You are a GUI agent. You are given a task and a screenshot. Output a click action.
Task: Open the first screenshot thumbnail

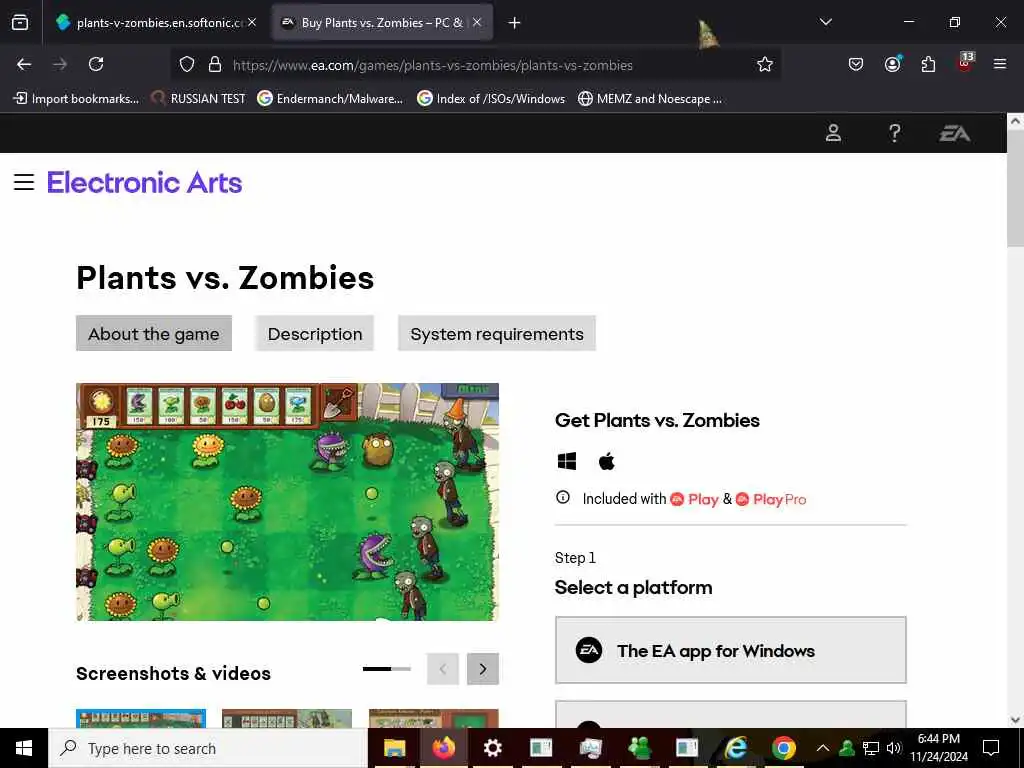coord(141,718)
